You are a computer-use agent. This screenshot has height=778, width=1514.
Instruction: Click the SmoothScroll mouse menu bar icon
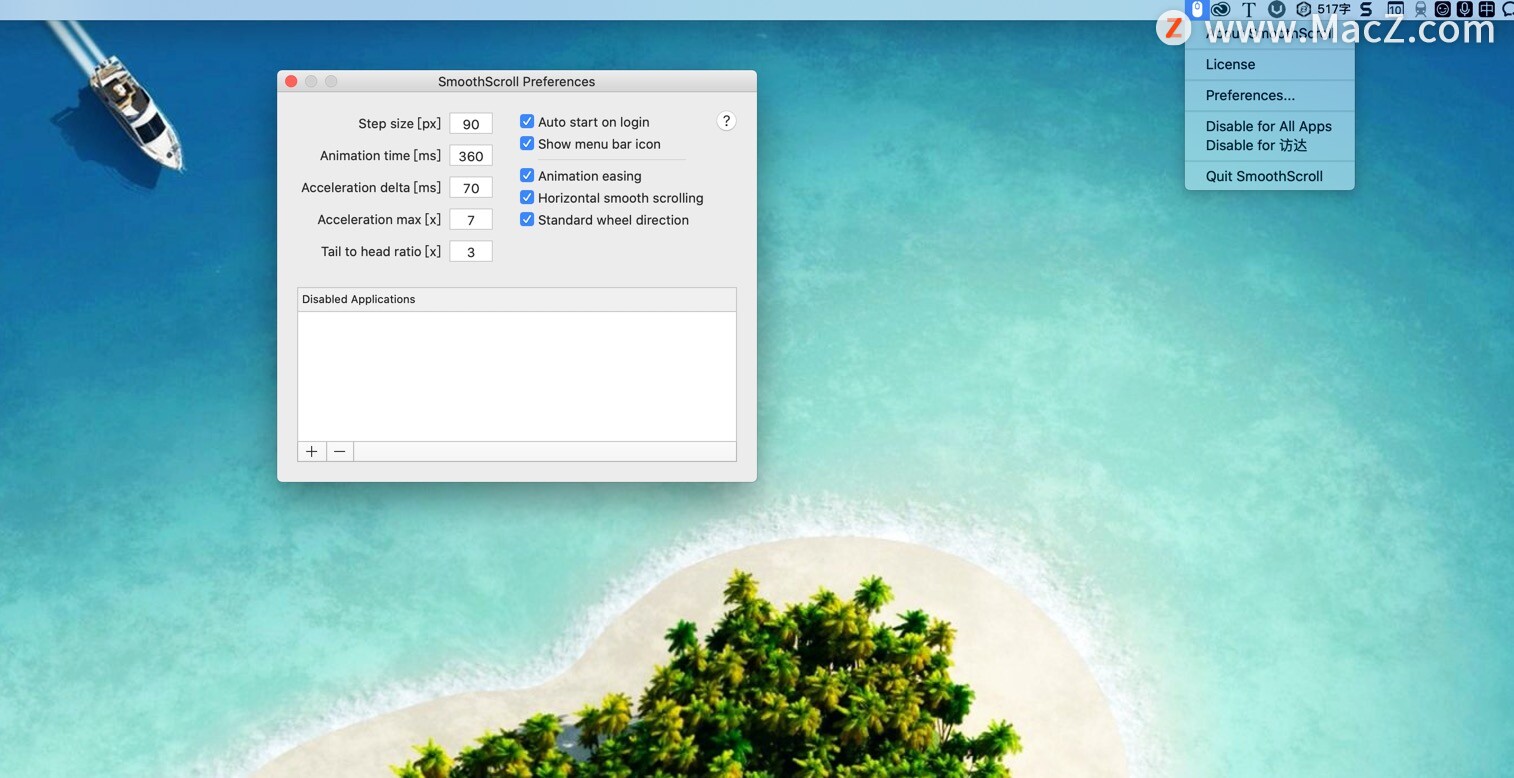pos(1197,9)
